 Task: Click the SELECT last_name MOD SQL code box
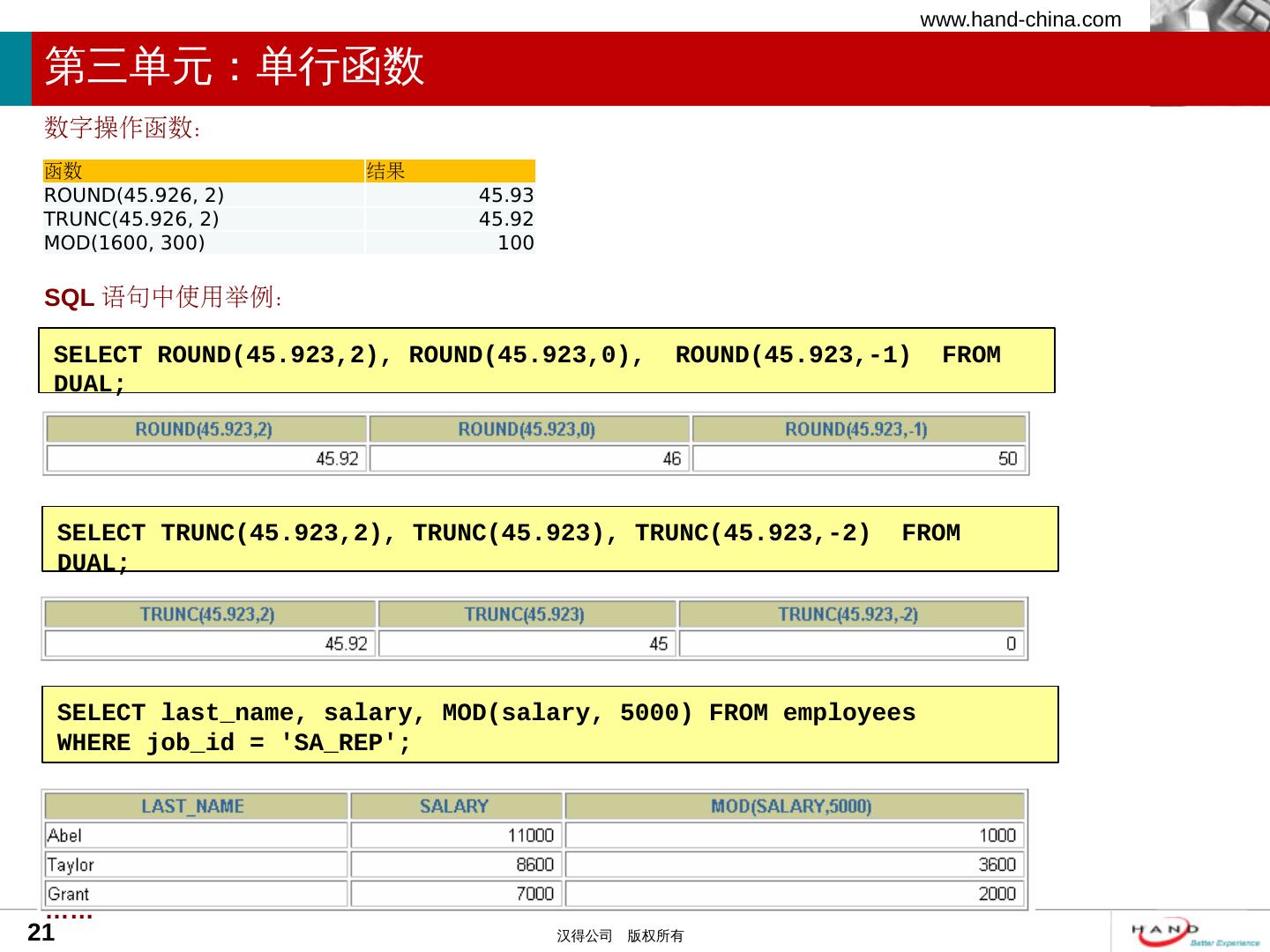point(549,725)
